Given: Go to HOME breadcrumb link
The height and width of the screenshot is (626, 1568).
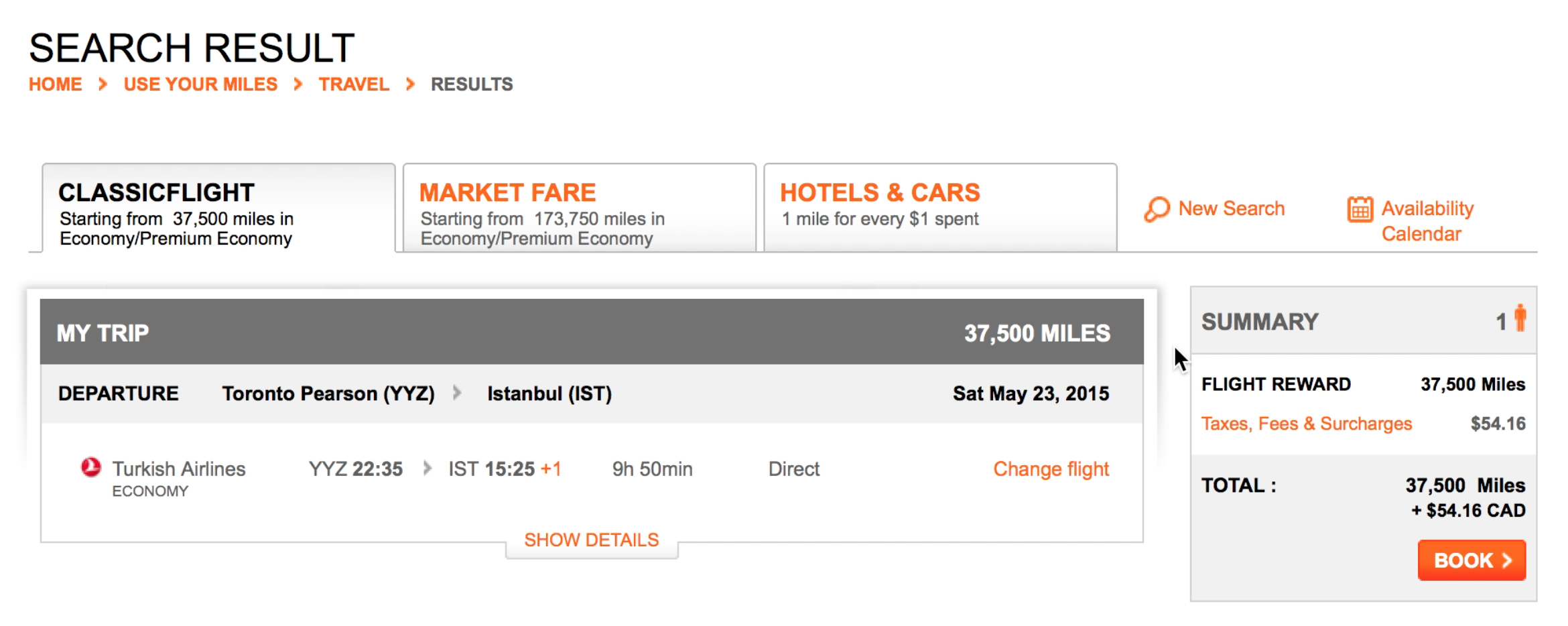Looking at the screenshot, I should [x=56, y=84].
